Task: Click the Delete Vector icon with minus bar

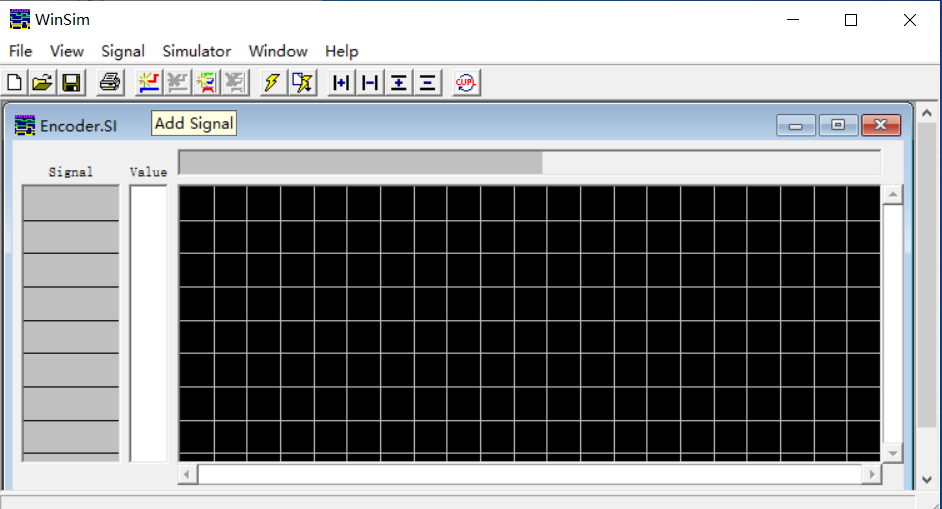Action: tap(369, 82)
